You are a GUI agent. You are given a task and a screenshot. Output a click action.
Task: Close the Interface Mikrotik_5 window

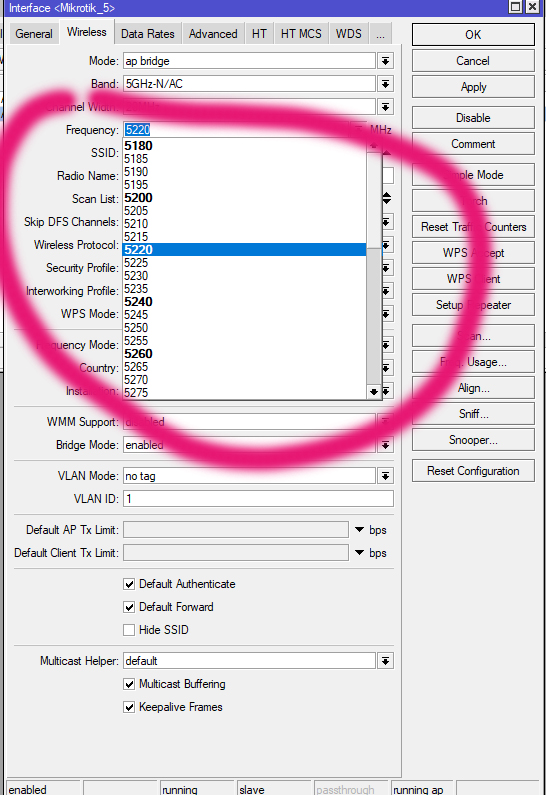tap(532, 7)
